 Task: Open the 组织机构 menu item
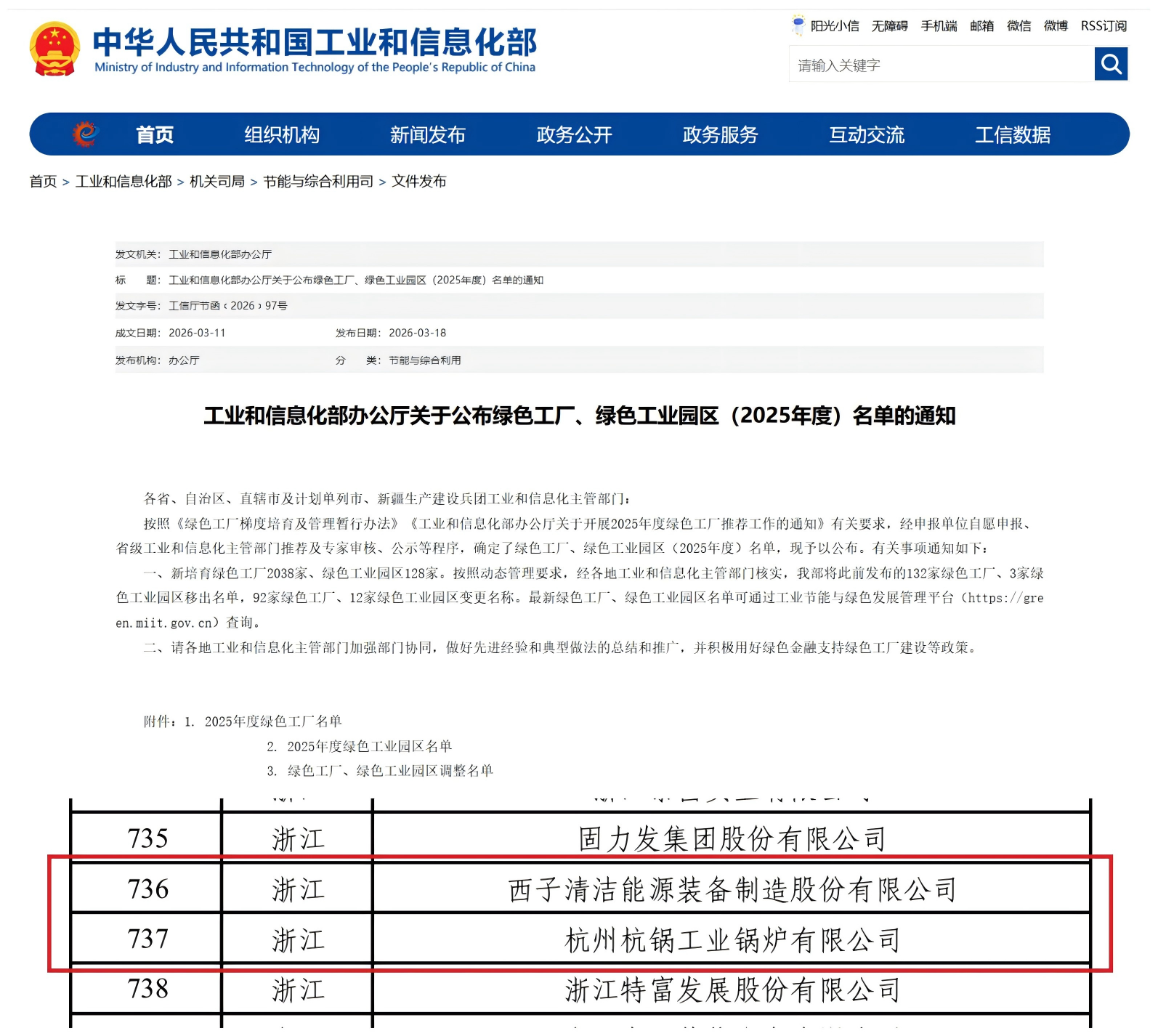282,134
